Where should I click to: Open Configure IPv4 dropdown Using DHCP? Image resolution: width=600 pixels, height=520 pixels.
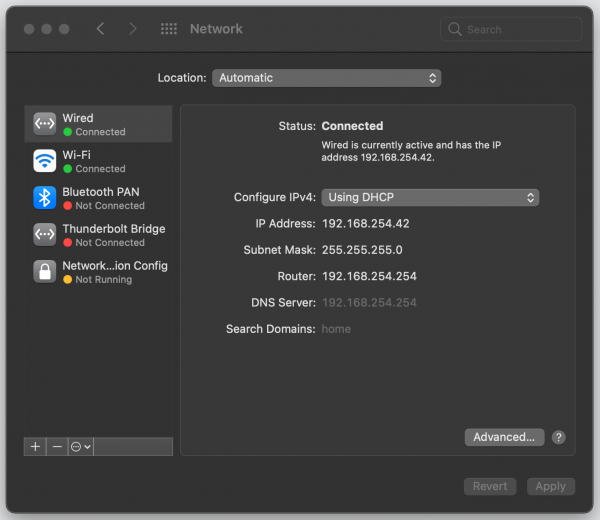(x=430, y=197)
